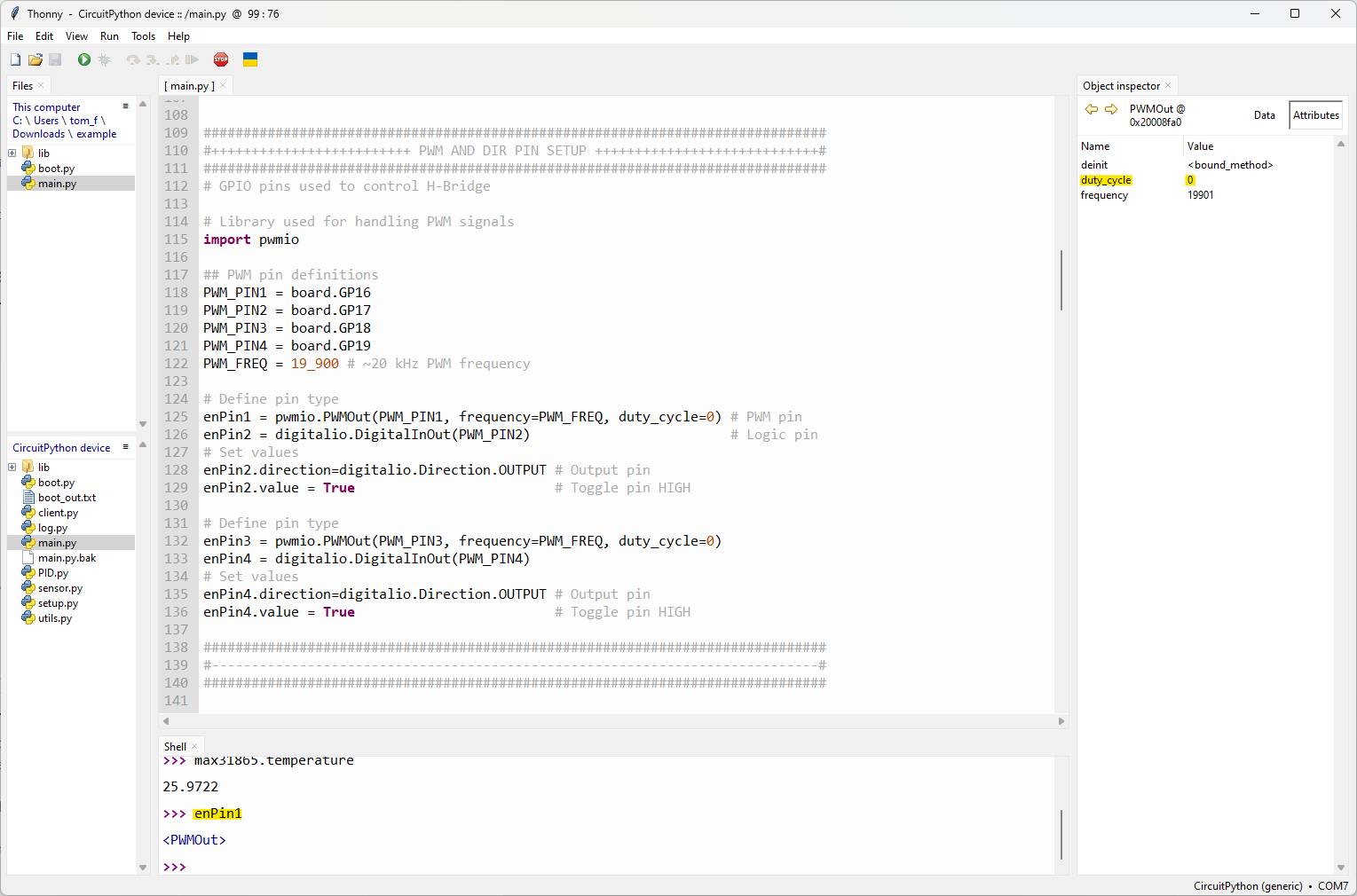Navigate to tom_f path link
Image resolution: width=1357 pixels, height=896 pixels.
click(83, 121)
